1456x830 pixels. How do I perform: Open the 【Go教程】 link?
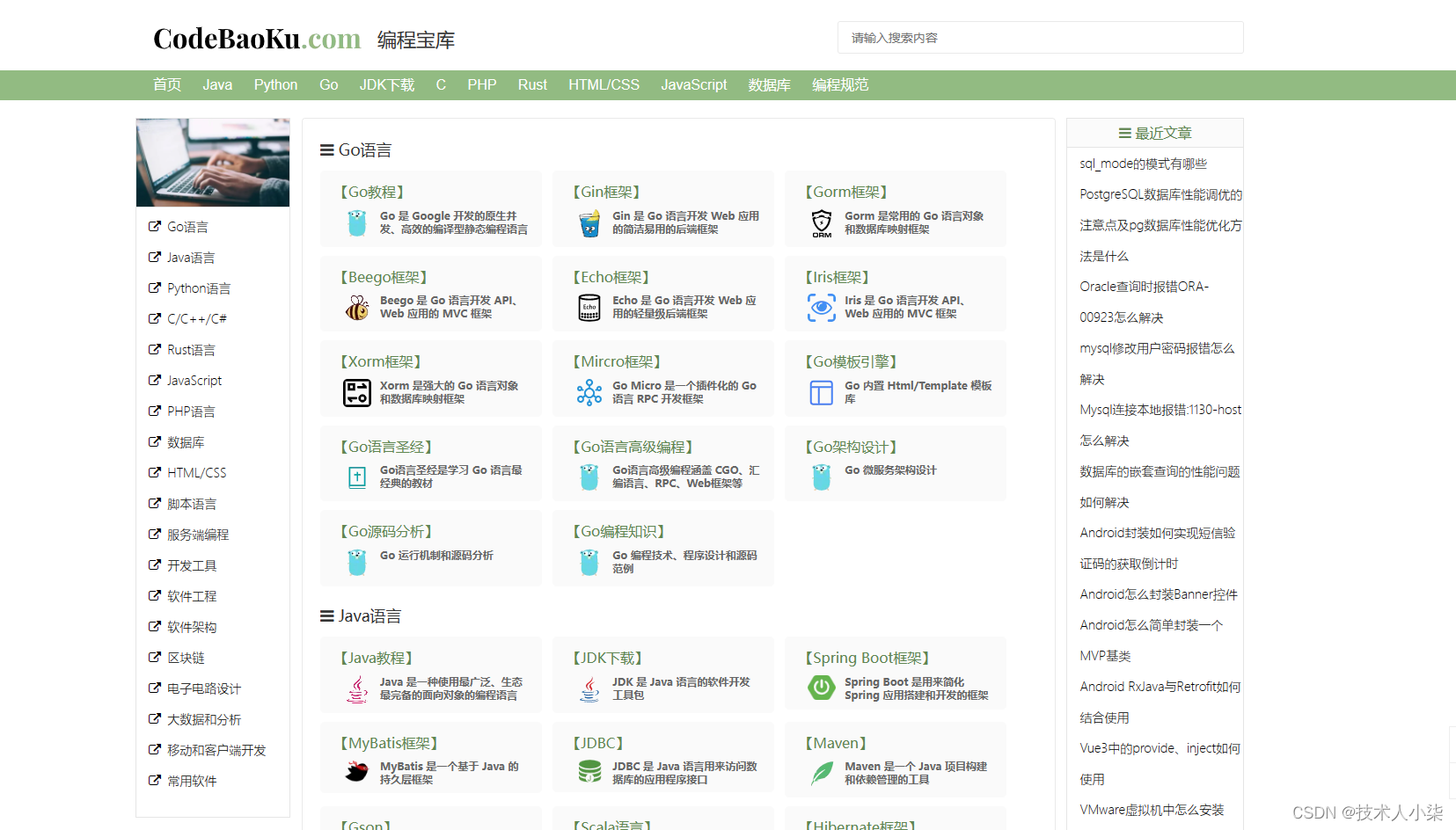372,192
